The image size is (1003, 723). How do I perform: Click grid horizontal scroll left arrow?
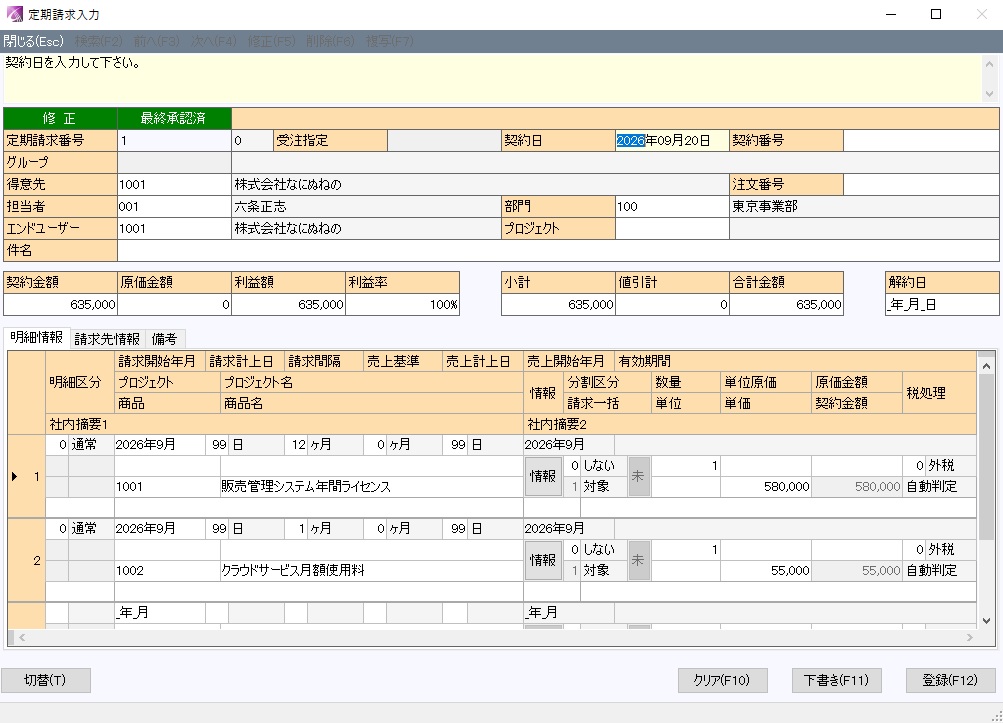pos(22,637)
